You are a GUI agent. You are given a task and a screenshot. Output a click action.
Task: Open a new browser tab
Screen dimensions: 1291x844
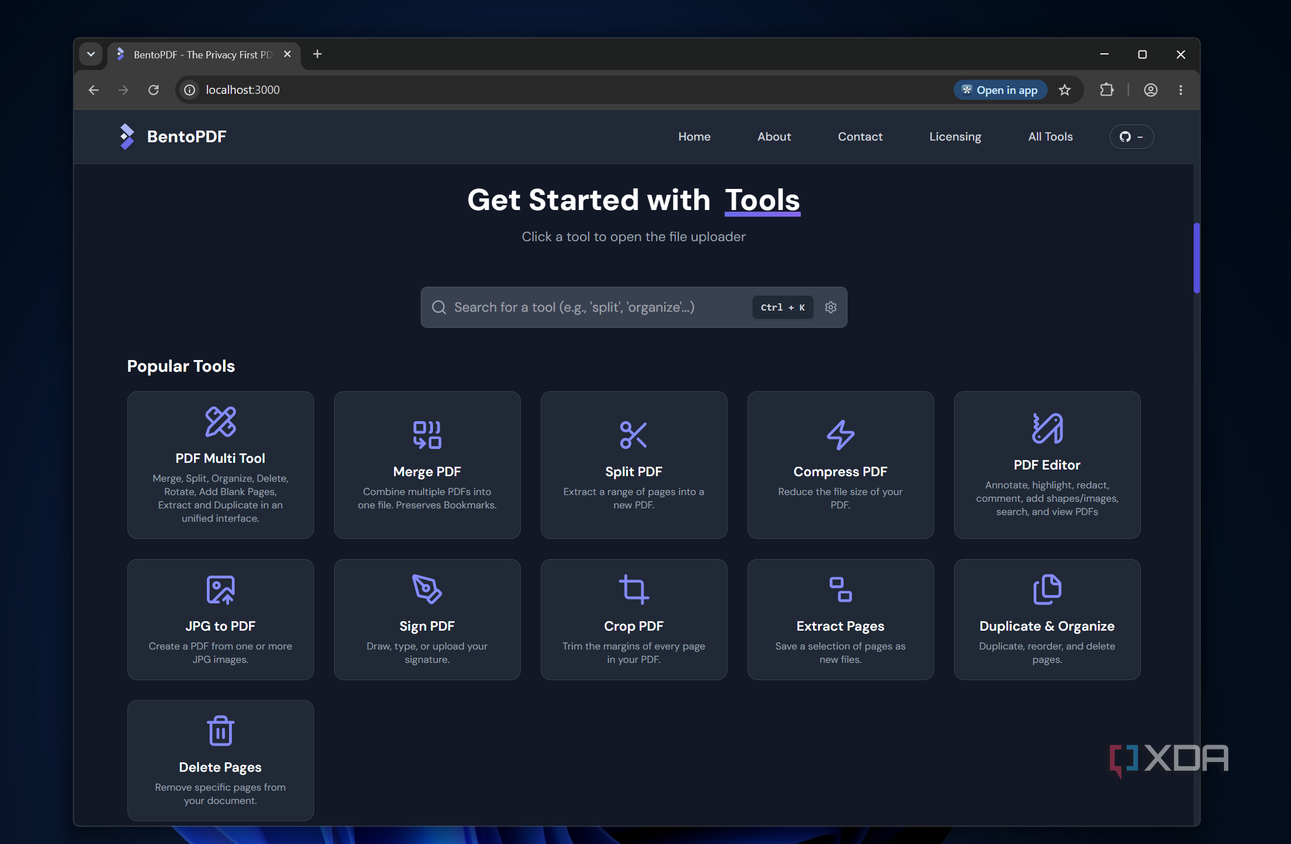coord(317,54)
